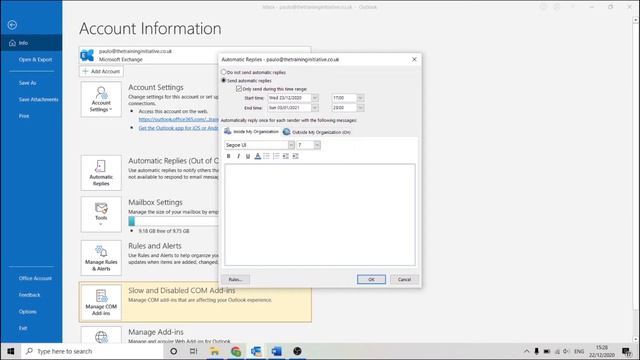Show hidden system tray icons

[526, 351]
